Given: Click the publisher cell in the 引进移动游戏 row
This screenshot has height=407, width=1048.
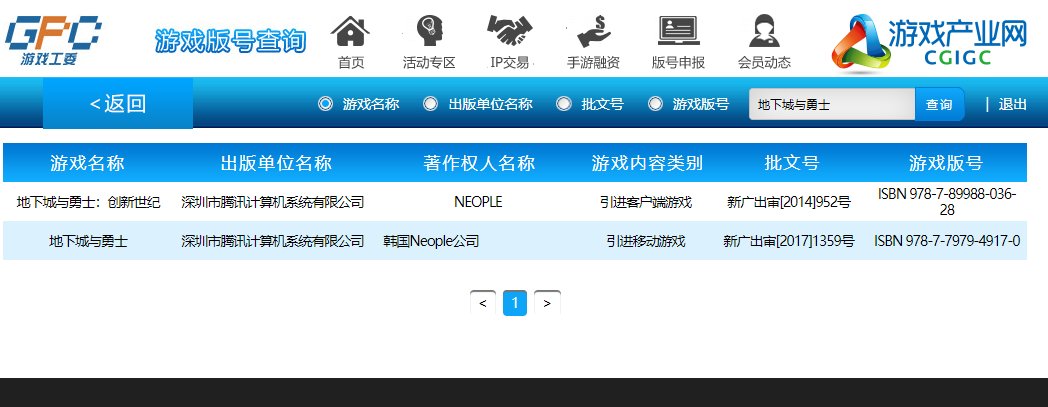Looking at the screenshot, I should coord(273,241).
